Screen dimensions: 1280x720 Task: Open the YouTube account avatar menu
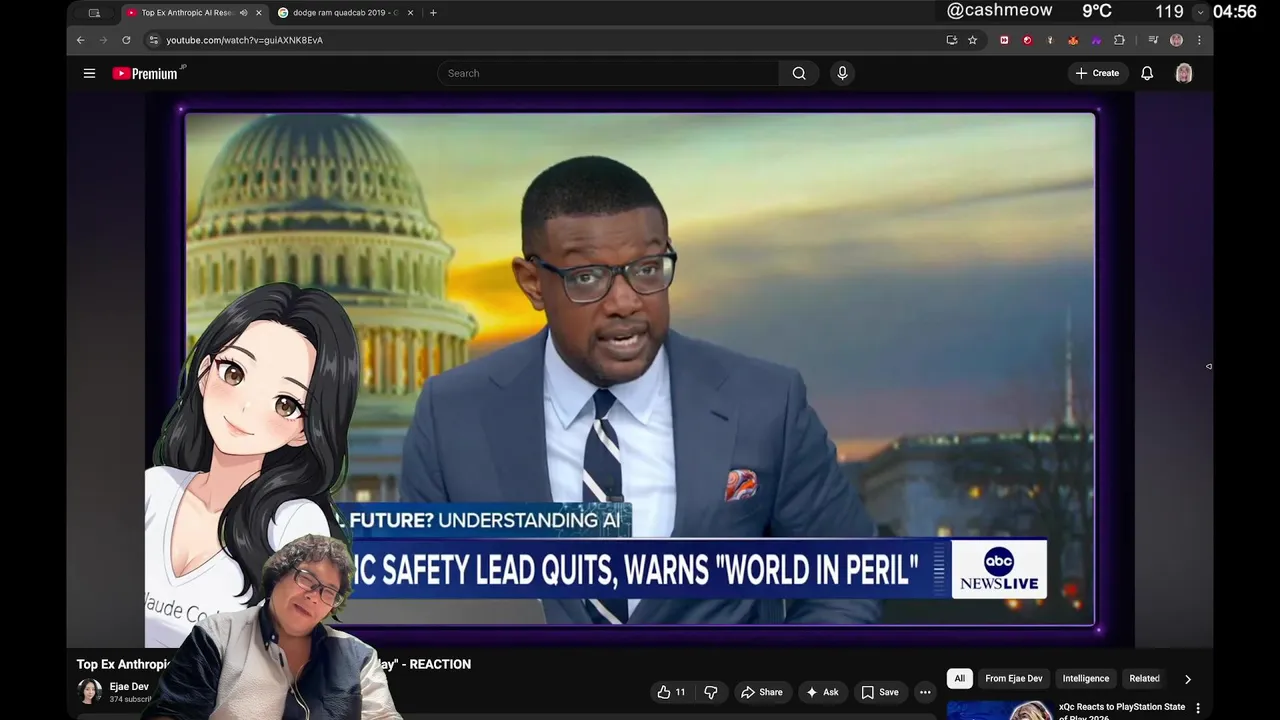(x=1184, y=73)
